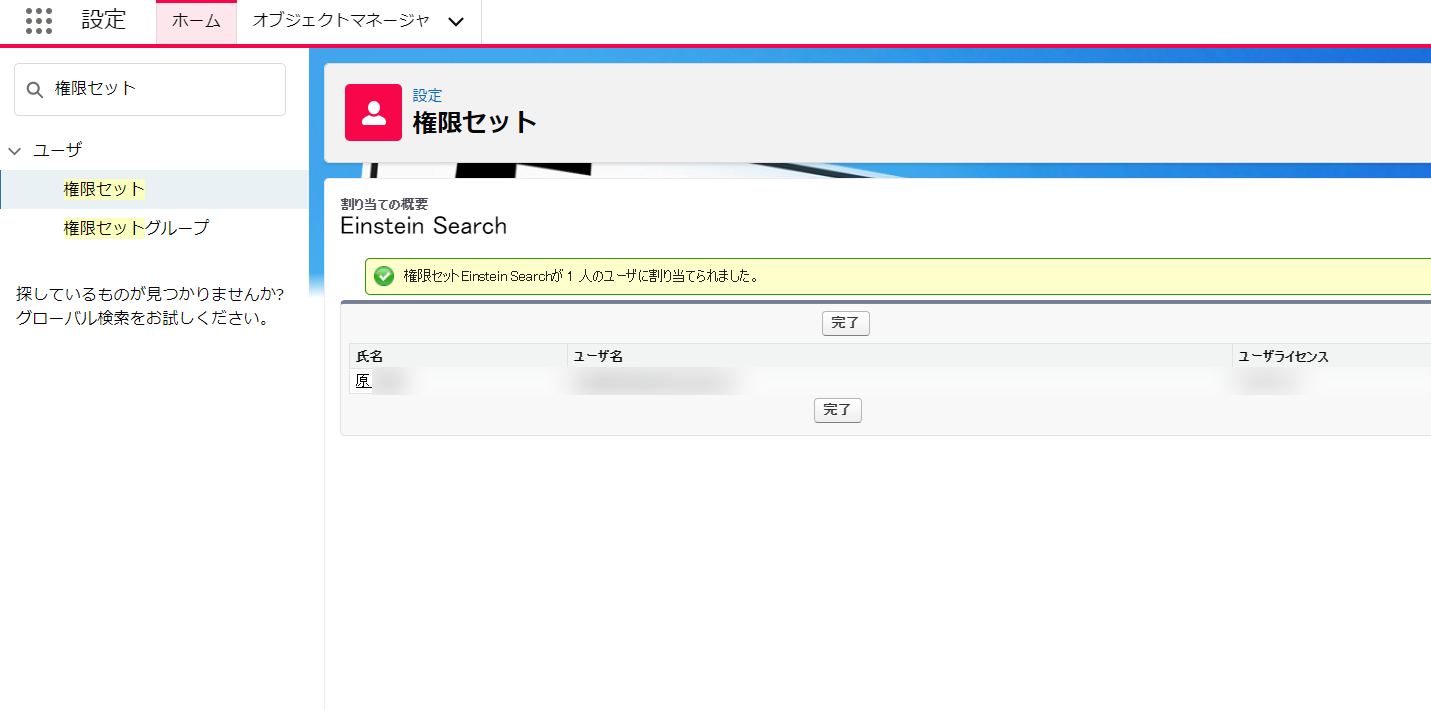Click the ユーザ category label
This screenshot has height=710, width=1431.
pyautogui.click(x=58, y=150)
